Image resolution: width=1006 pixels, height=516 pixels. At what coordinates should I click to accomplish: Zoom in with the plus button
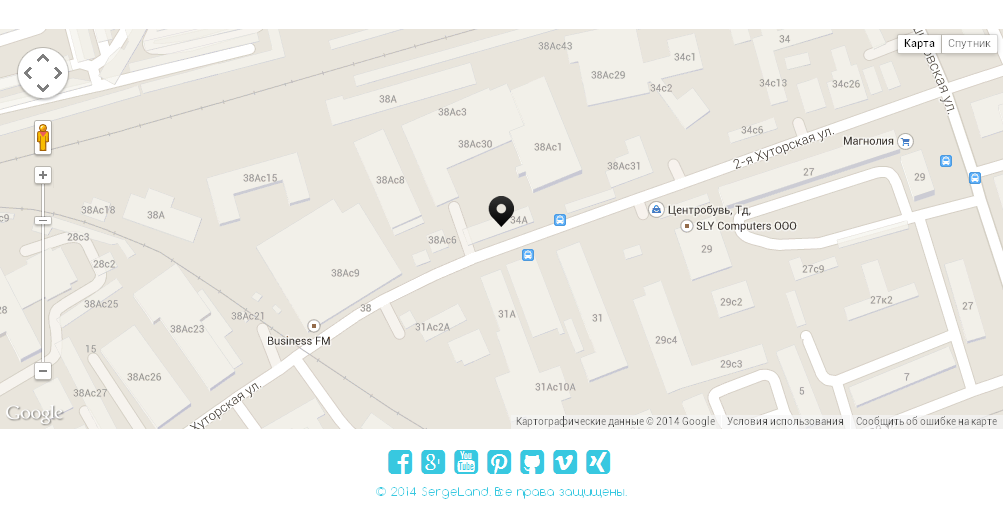43,175
